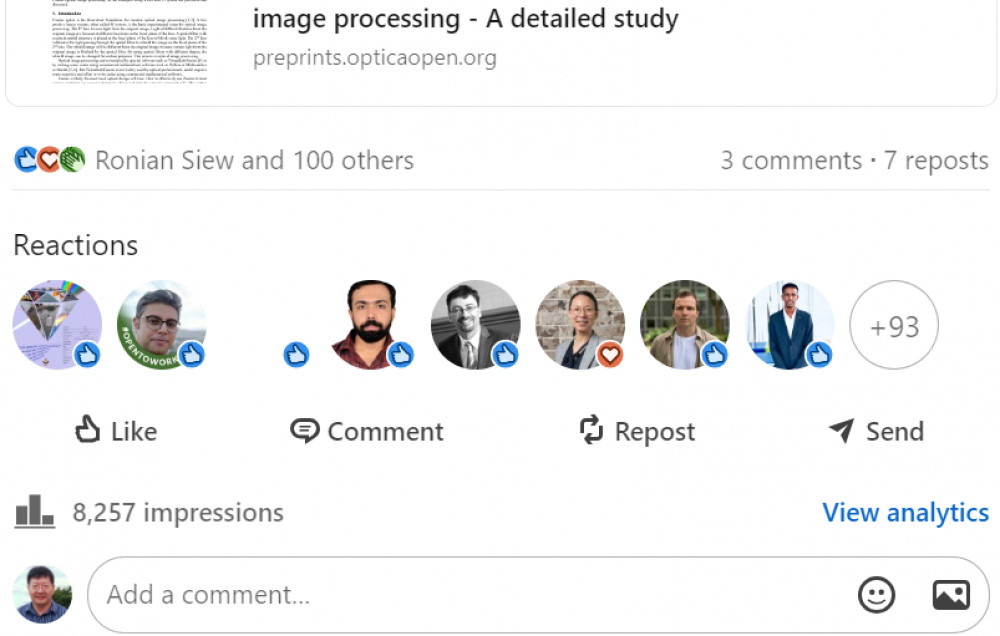Click the Comment speech bubble icon
This screenshot has width=1000, height=636.
304,431
